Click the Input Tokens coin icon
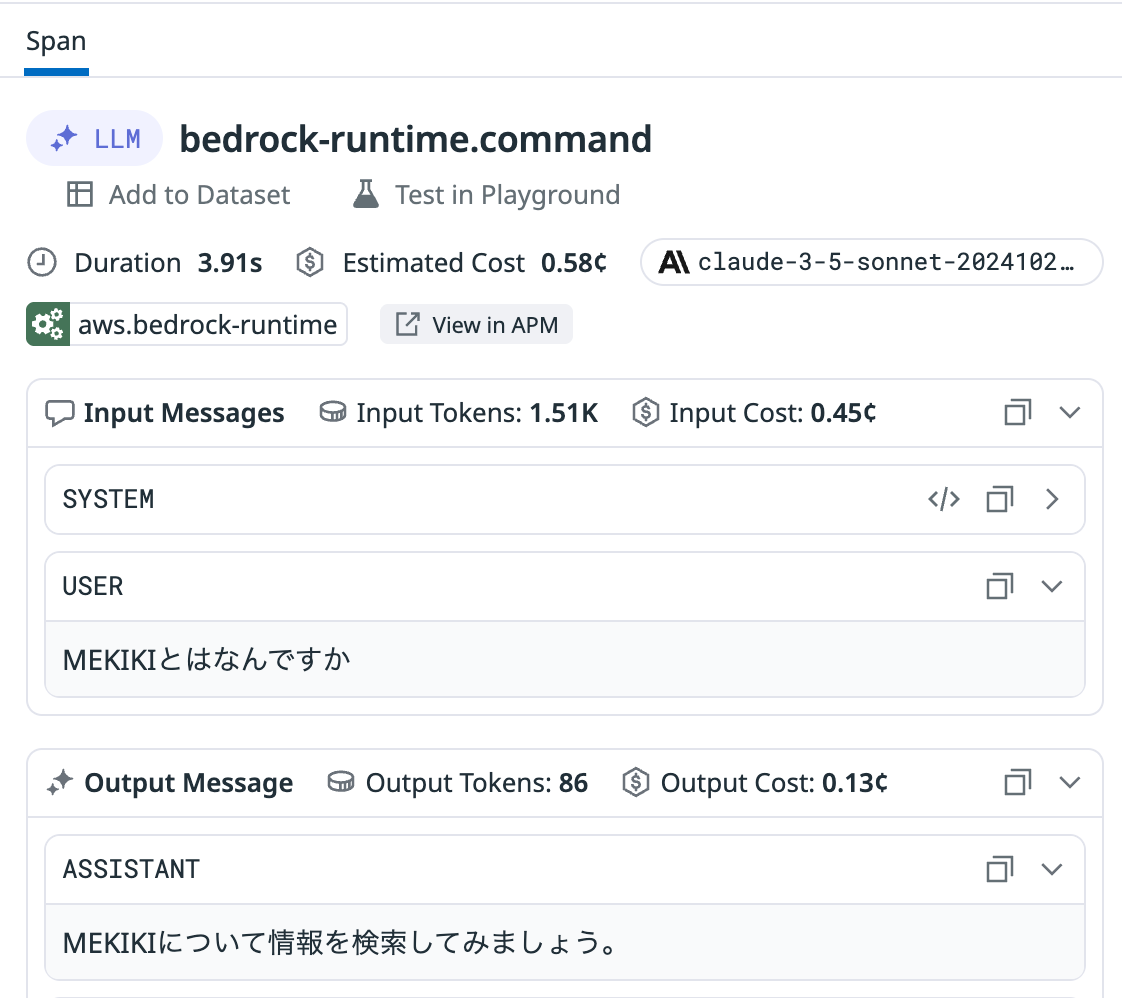This screenshot has width=1122, height=998. [333, 412]
